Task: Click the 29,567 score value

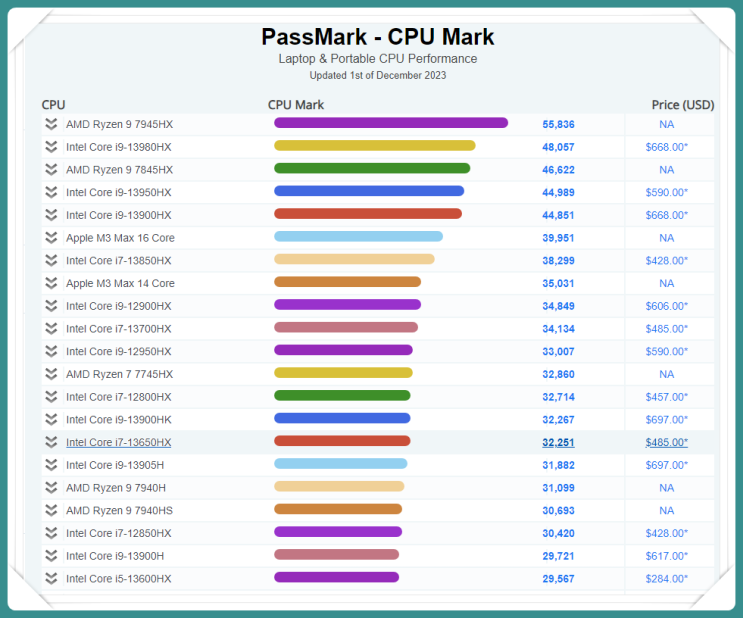Action: (558, 579)
